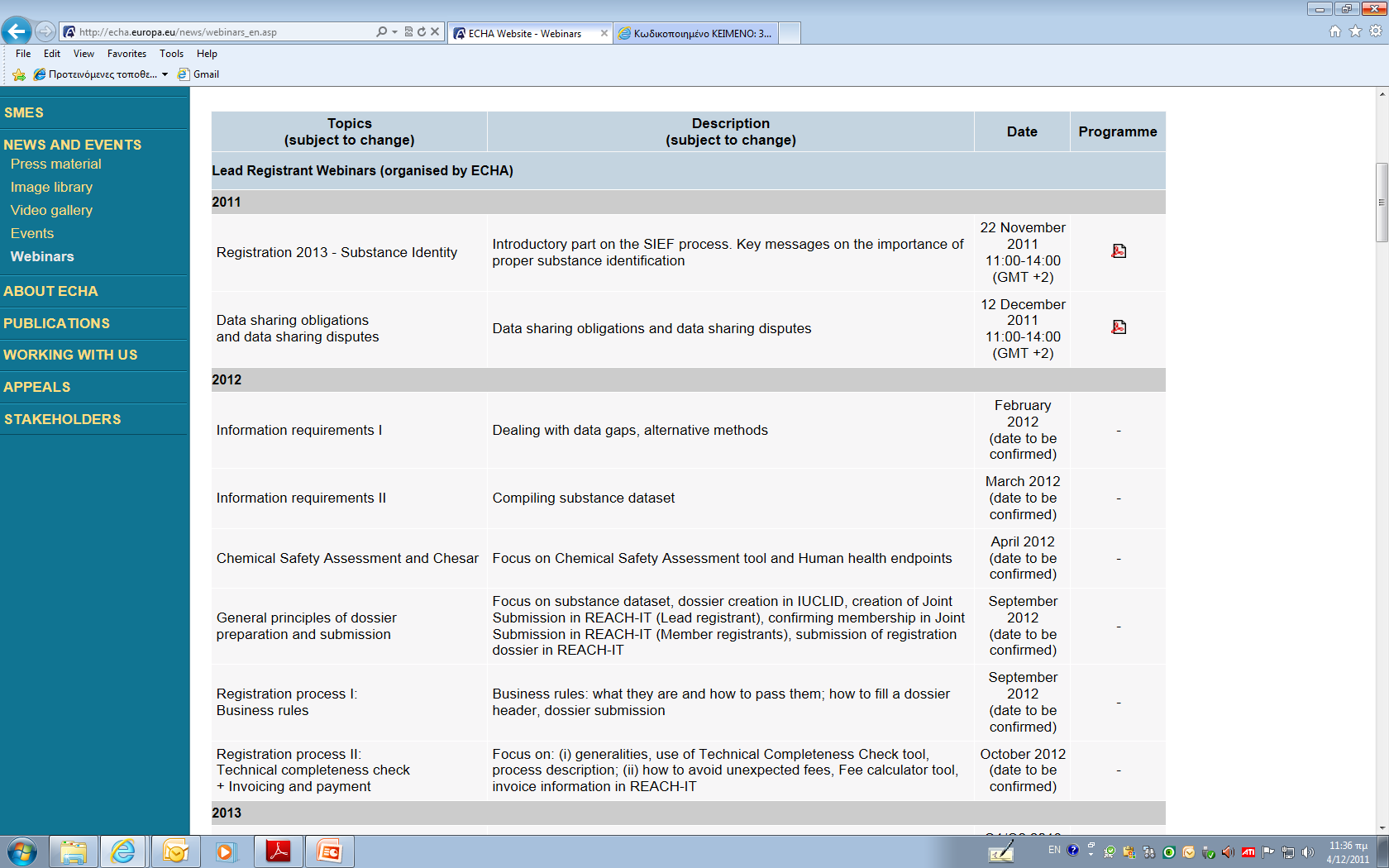The height and width of the screenshot is (868, 1389).
Task: Go back with the browser Back arrow
Action: [x=17, y=31]
